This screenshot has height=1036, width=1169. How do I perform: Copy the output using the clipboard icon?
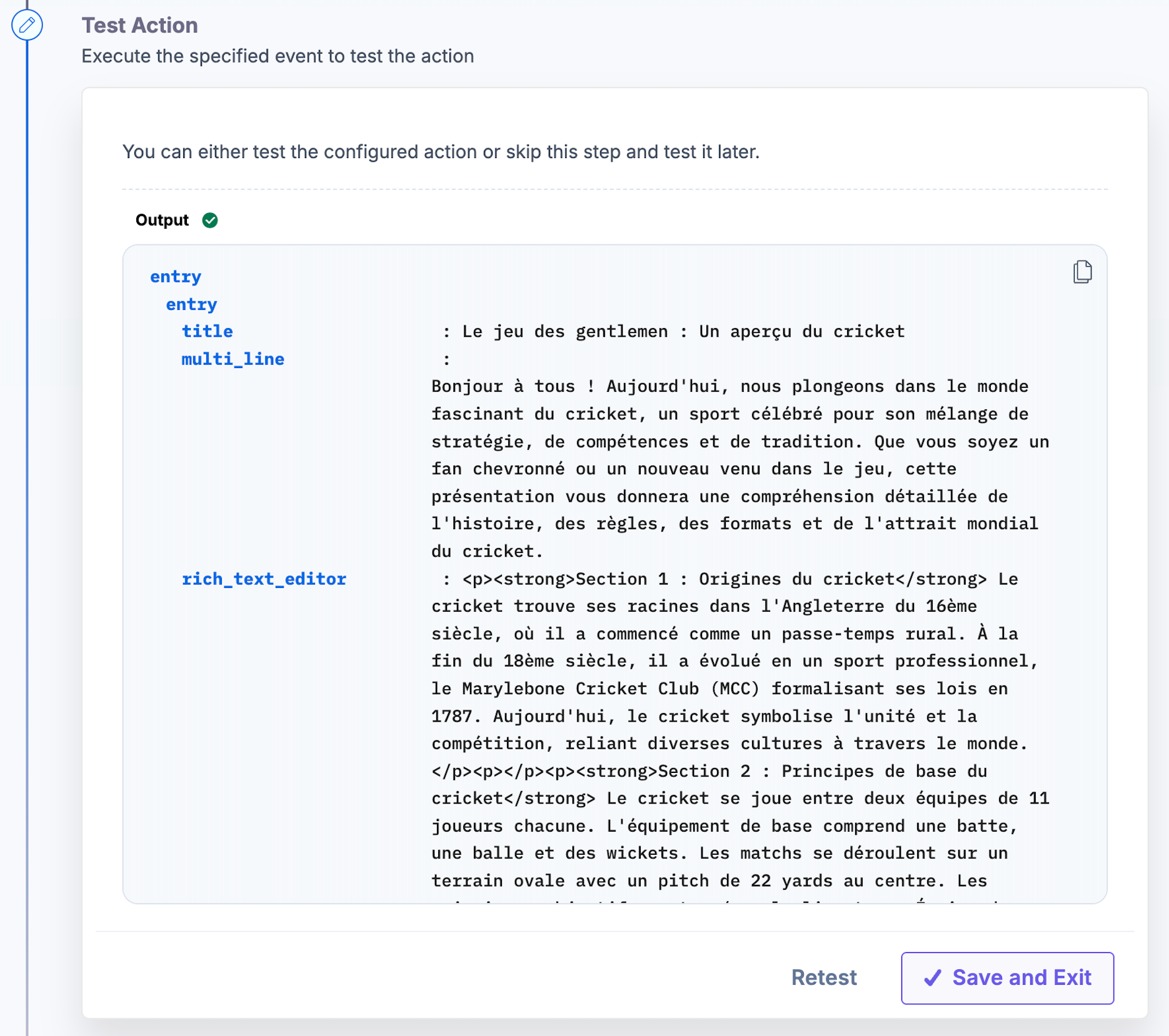pos(1082,272)
